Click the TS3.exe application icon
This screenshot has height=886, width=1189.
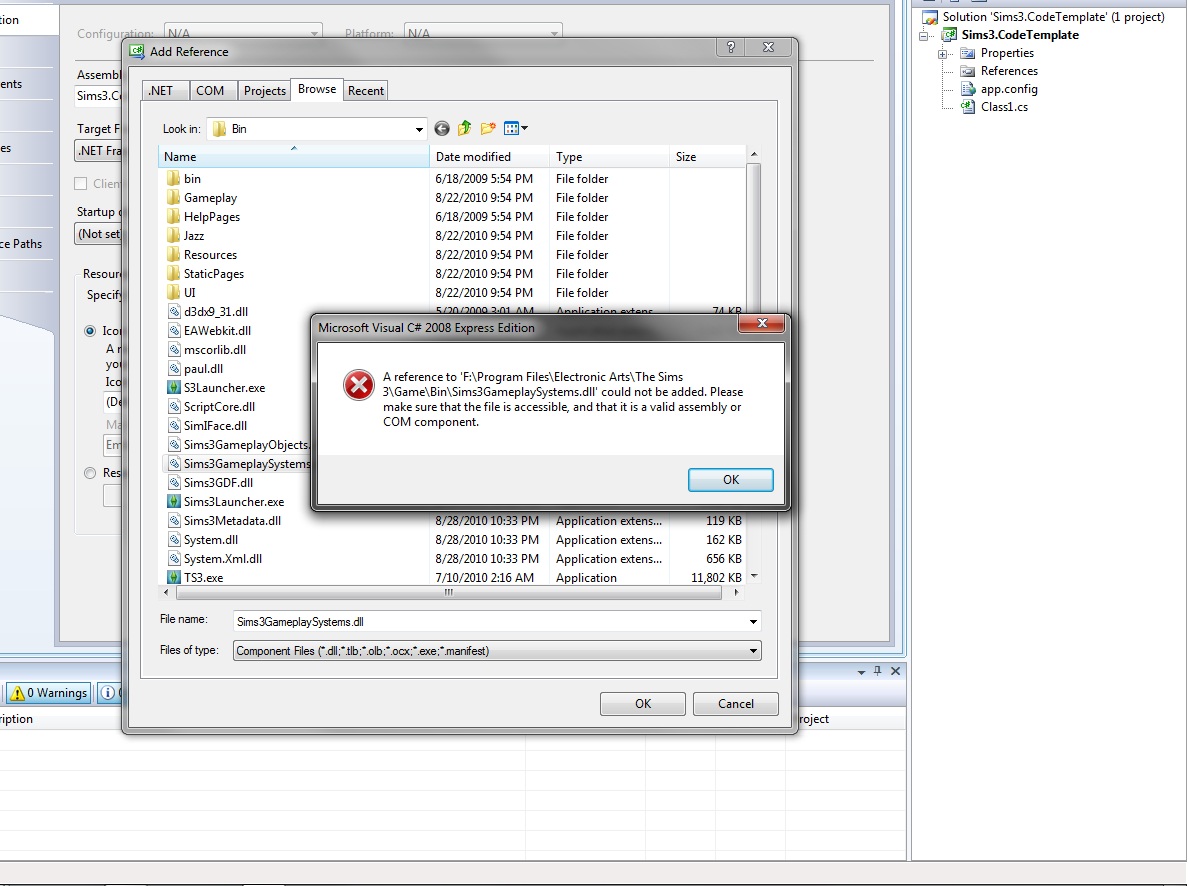174,577
